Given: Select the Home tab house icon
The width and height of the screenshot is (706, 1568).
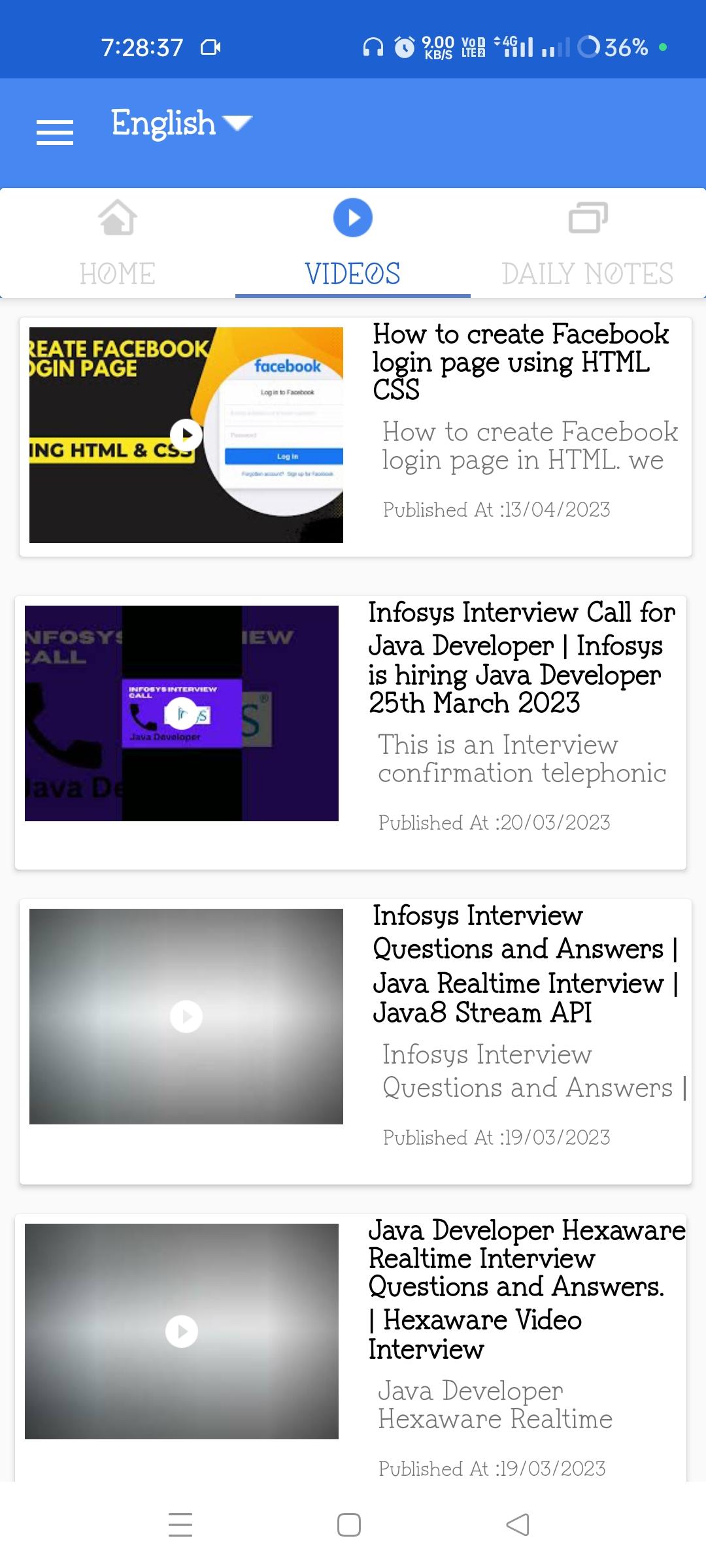Looking at the screenshot, I should click(118, 217).
